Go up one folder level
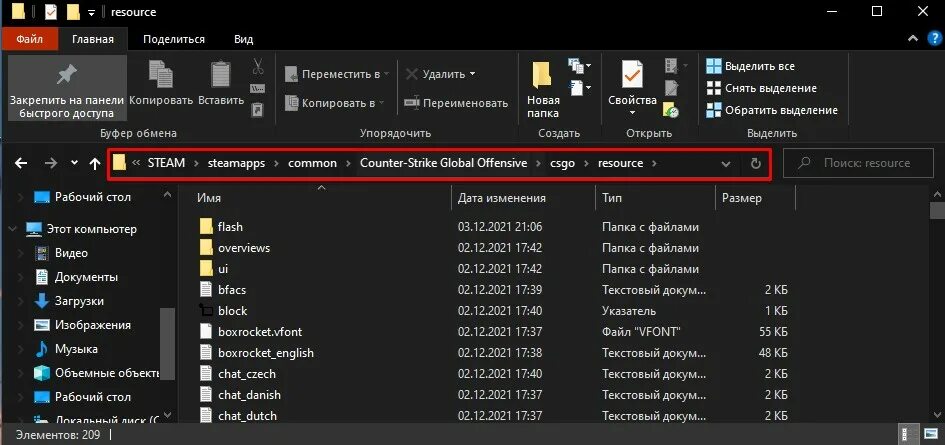The width and height of the screenshot is (945, 445). (x=95, y=163)
